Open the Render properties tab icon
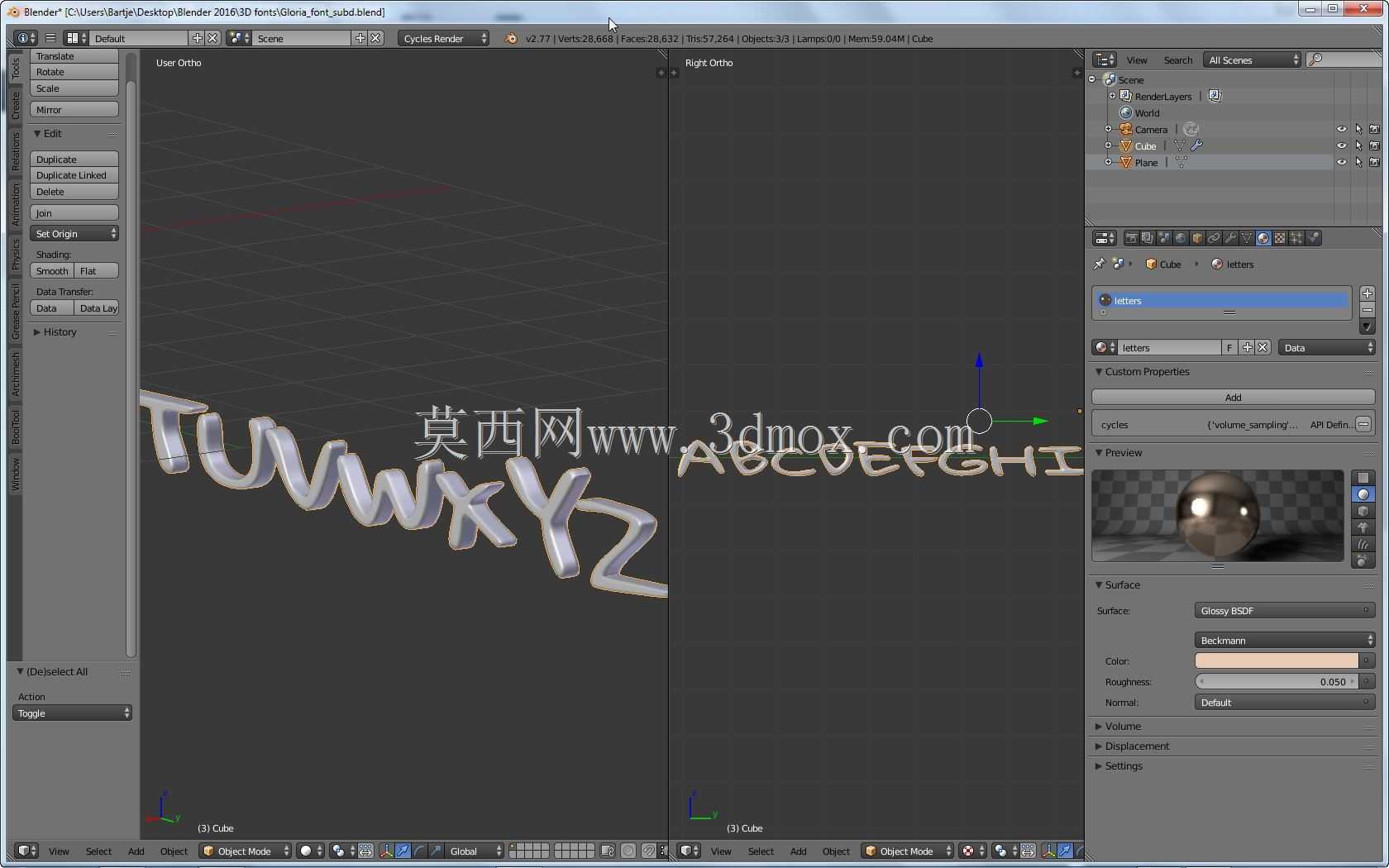Screen dimensions: 1389x868 coord(1131,238)
